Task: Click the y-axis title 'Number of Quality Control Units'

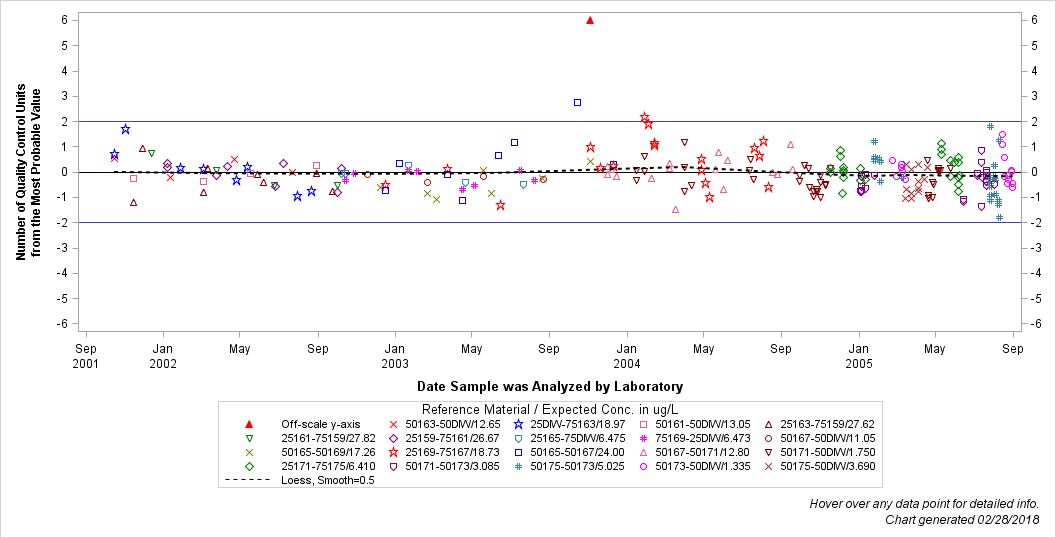Action: point(21,172)
